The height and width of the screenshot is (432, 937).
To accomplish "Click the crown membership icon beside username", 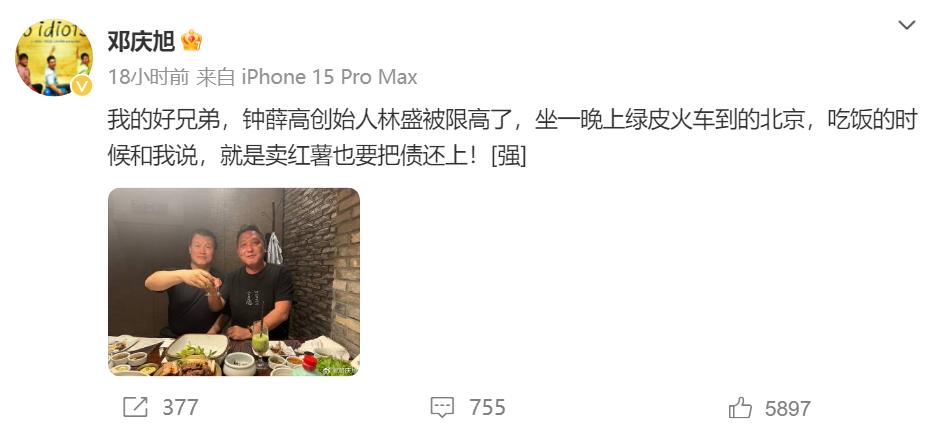I will coord(191,41).
